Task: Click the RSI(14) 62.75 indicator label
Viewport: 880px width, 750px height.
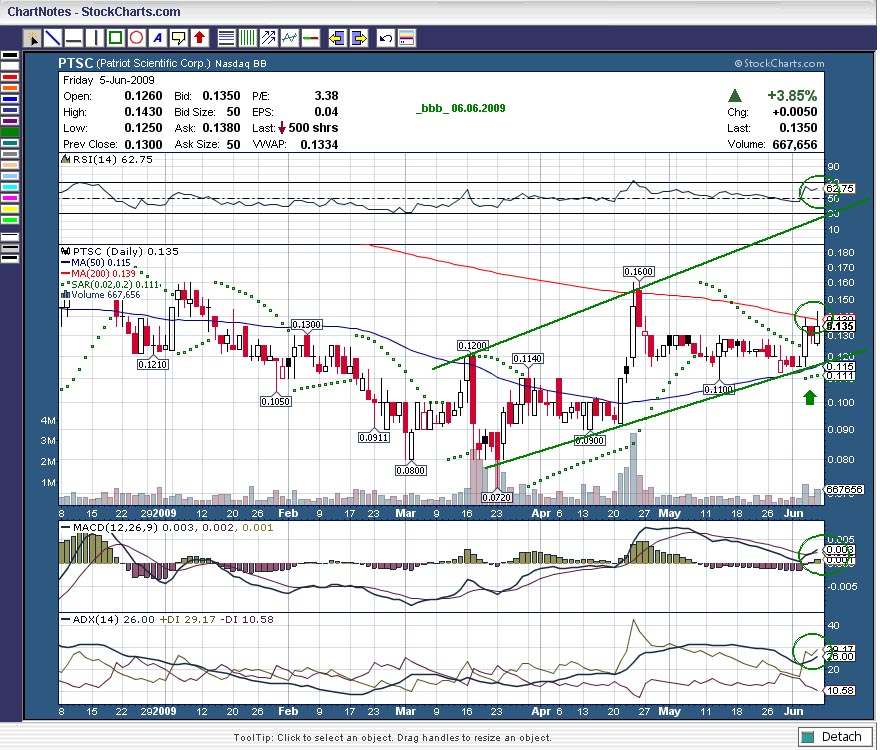Action: [112, 159]
